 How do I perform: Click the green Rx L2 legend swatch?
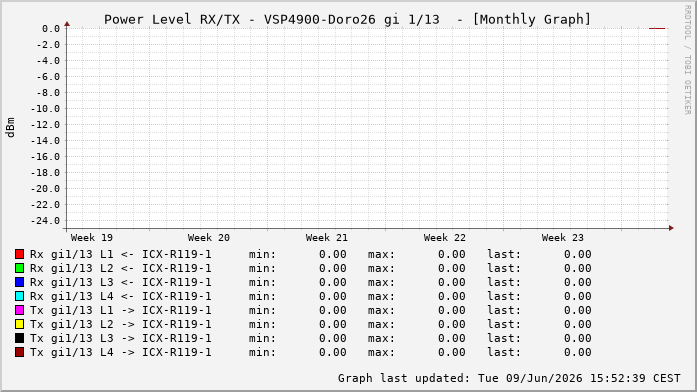[19, 268]
